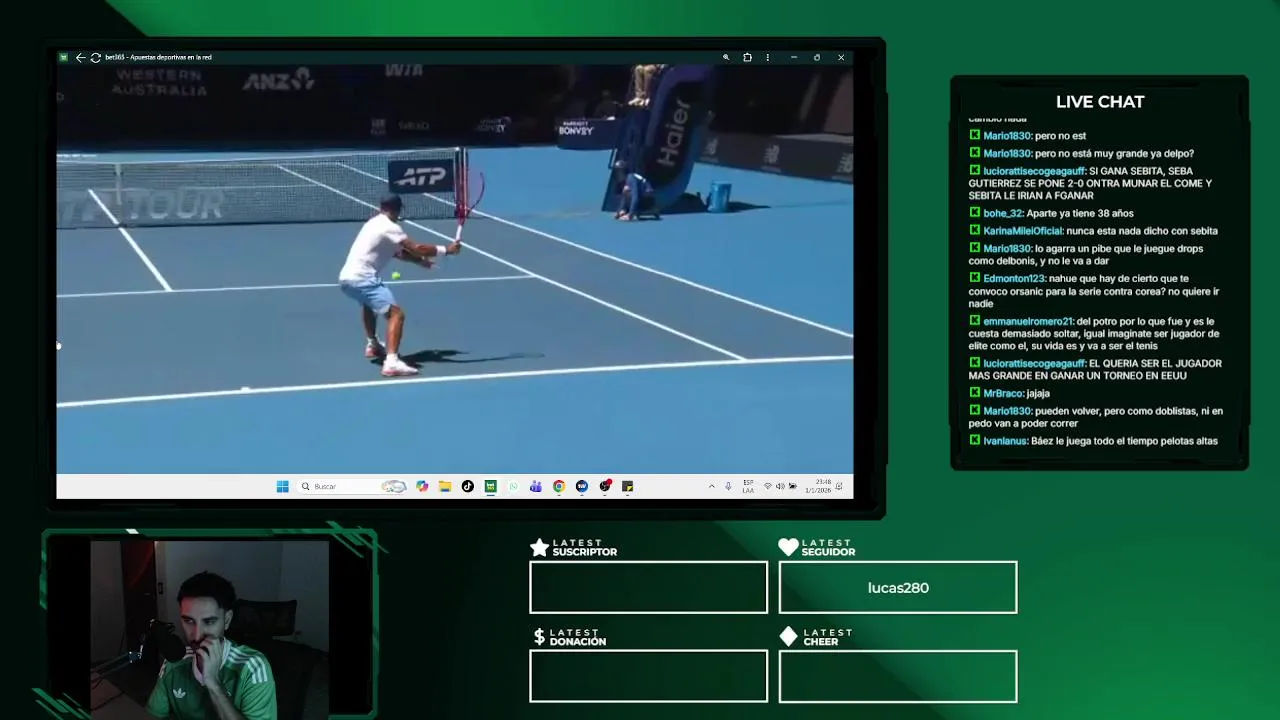Click username Edmonton123 in chat
Viewport: 1280px width, 720px height.
point(1013,279)
